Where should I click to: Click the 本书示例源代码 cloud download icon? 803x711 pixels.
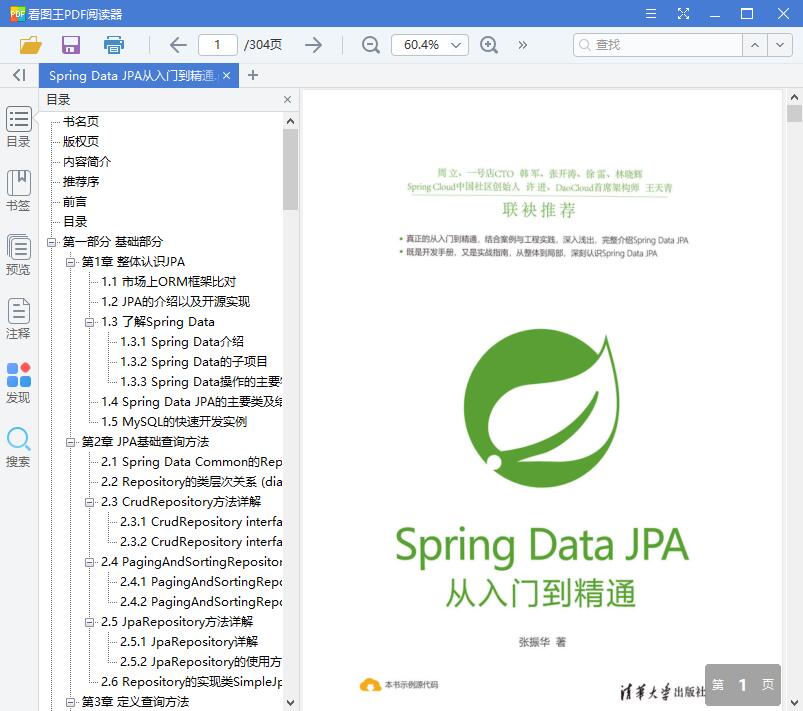click(x=370, y=685)
